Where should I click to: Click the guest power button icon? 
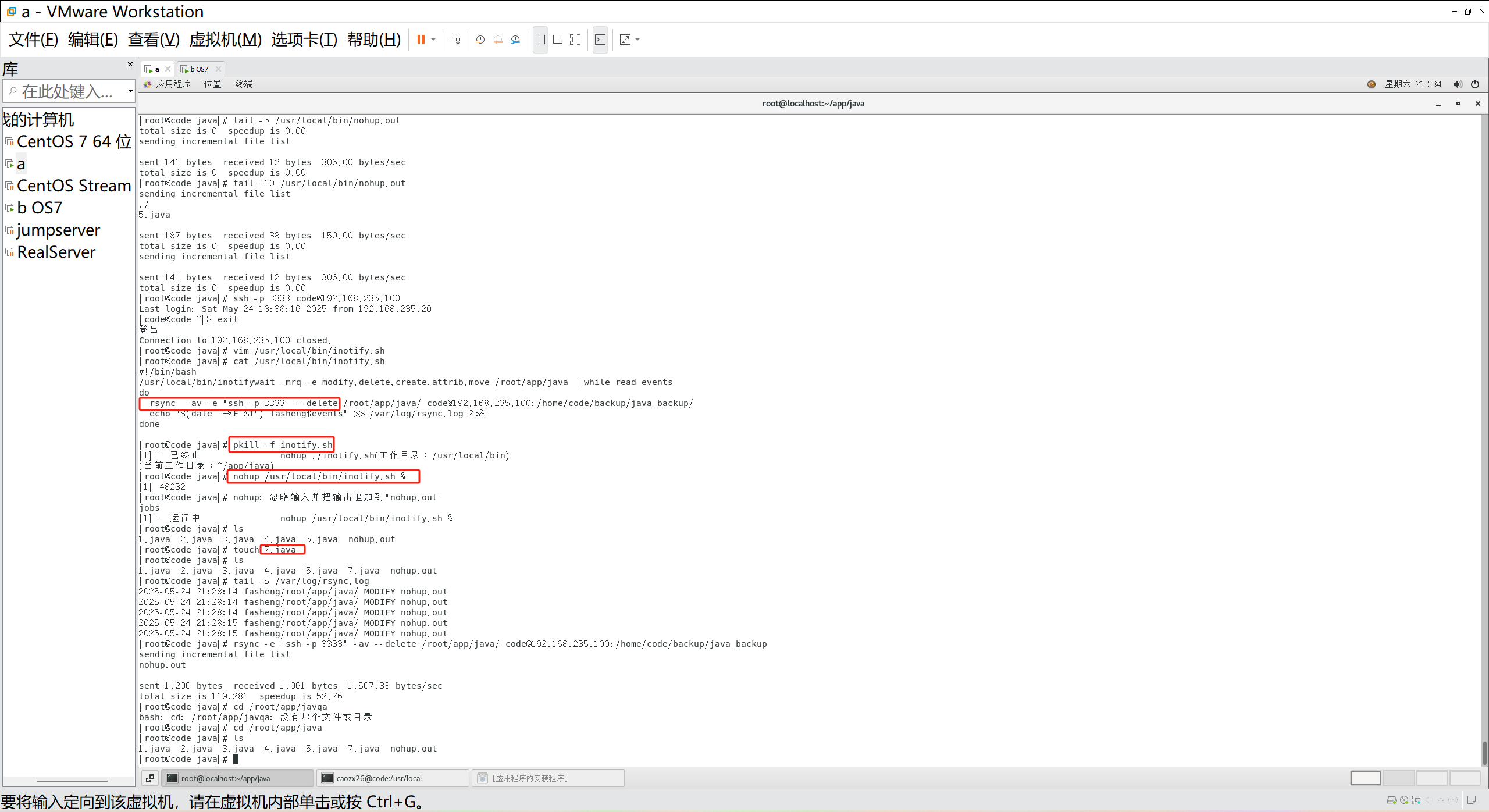1475,84
